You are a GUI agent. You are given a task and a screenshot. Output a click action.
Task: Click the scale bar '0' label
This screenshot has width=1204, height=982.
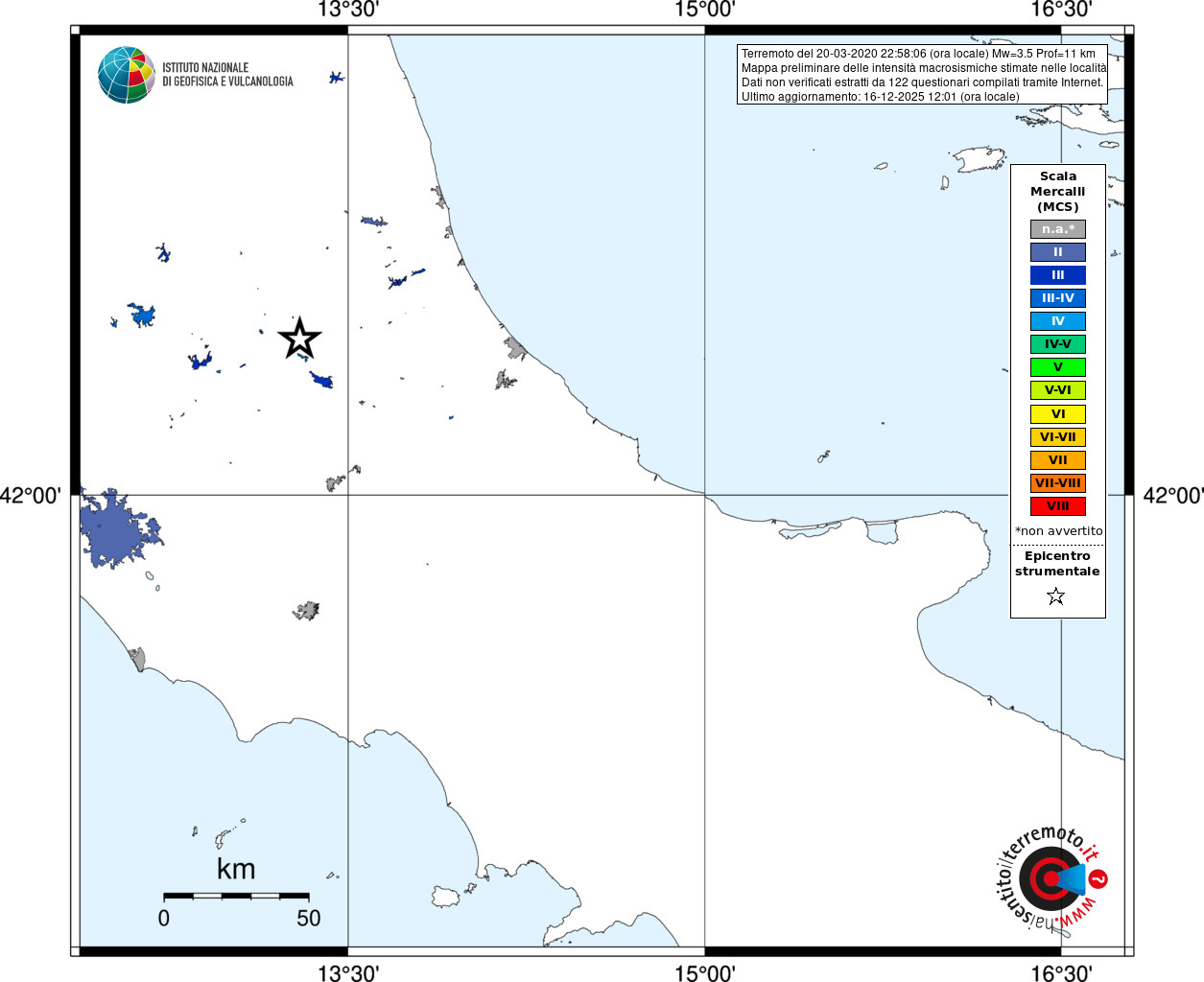tap(164, 918)
